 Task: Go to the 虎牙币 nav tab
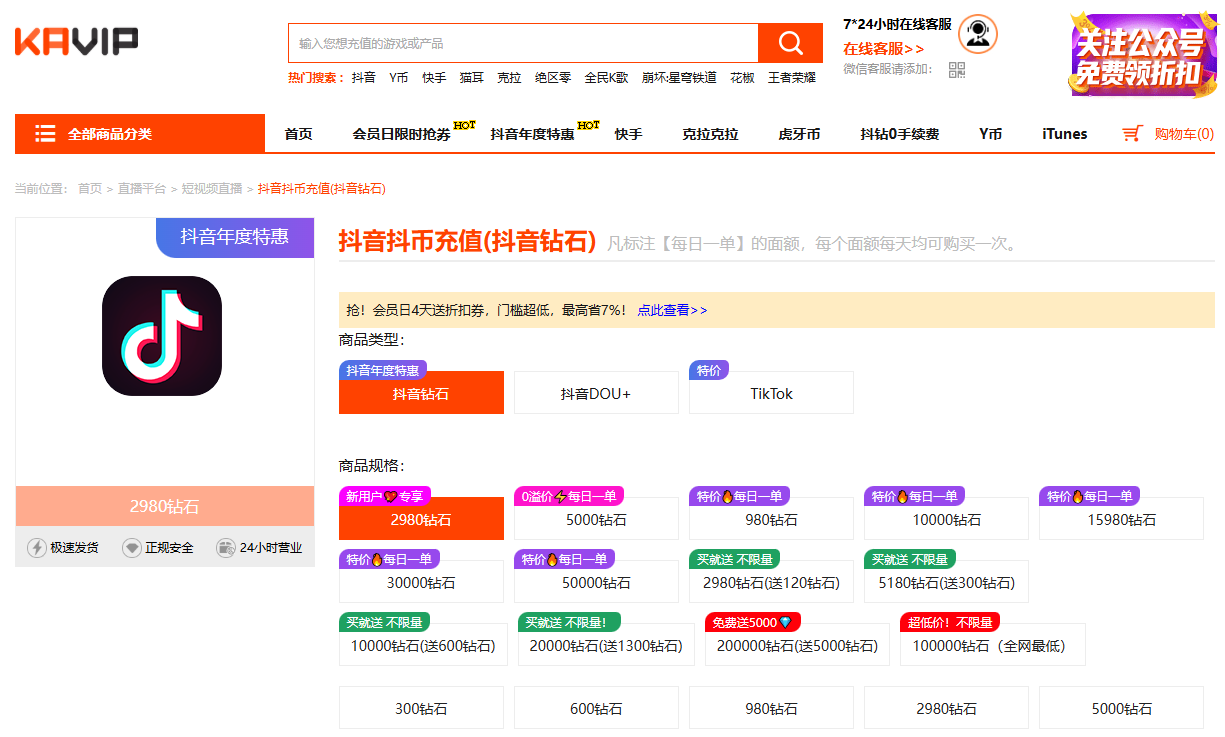[799, 134]
